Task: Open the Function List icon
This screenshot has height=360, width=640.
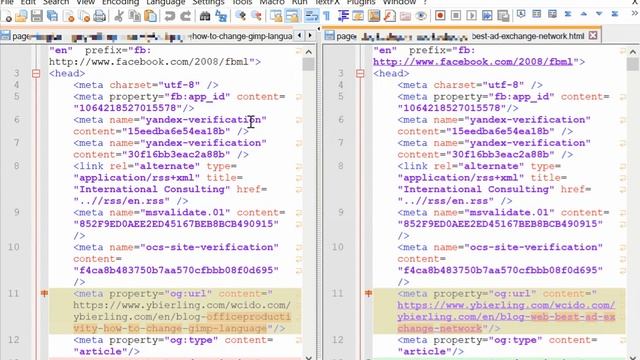Action: 389,16
